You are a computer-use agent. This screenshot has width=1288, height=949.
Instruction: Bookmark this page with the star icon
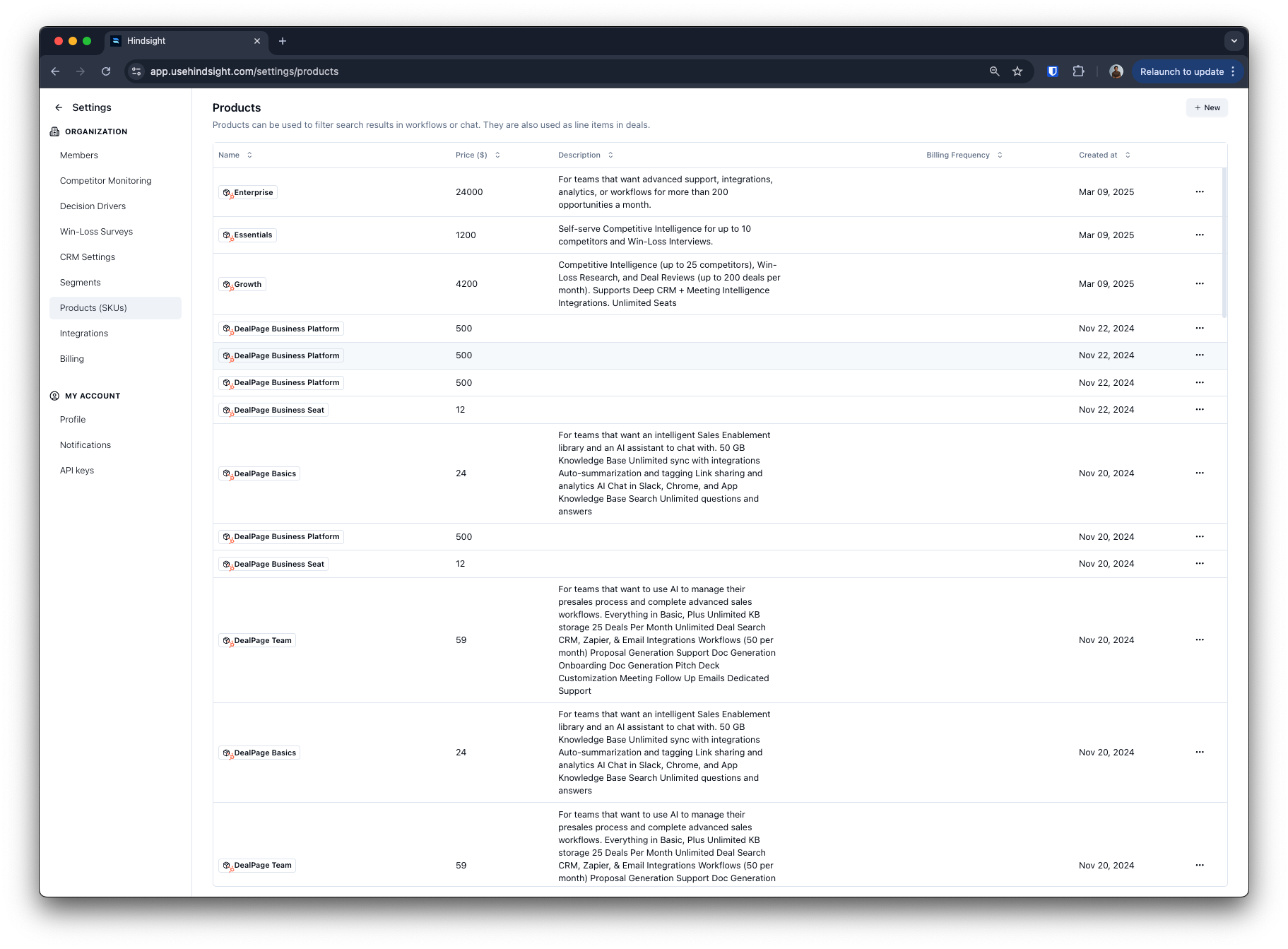pos(1017,71)
